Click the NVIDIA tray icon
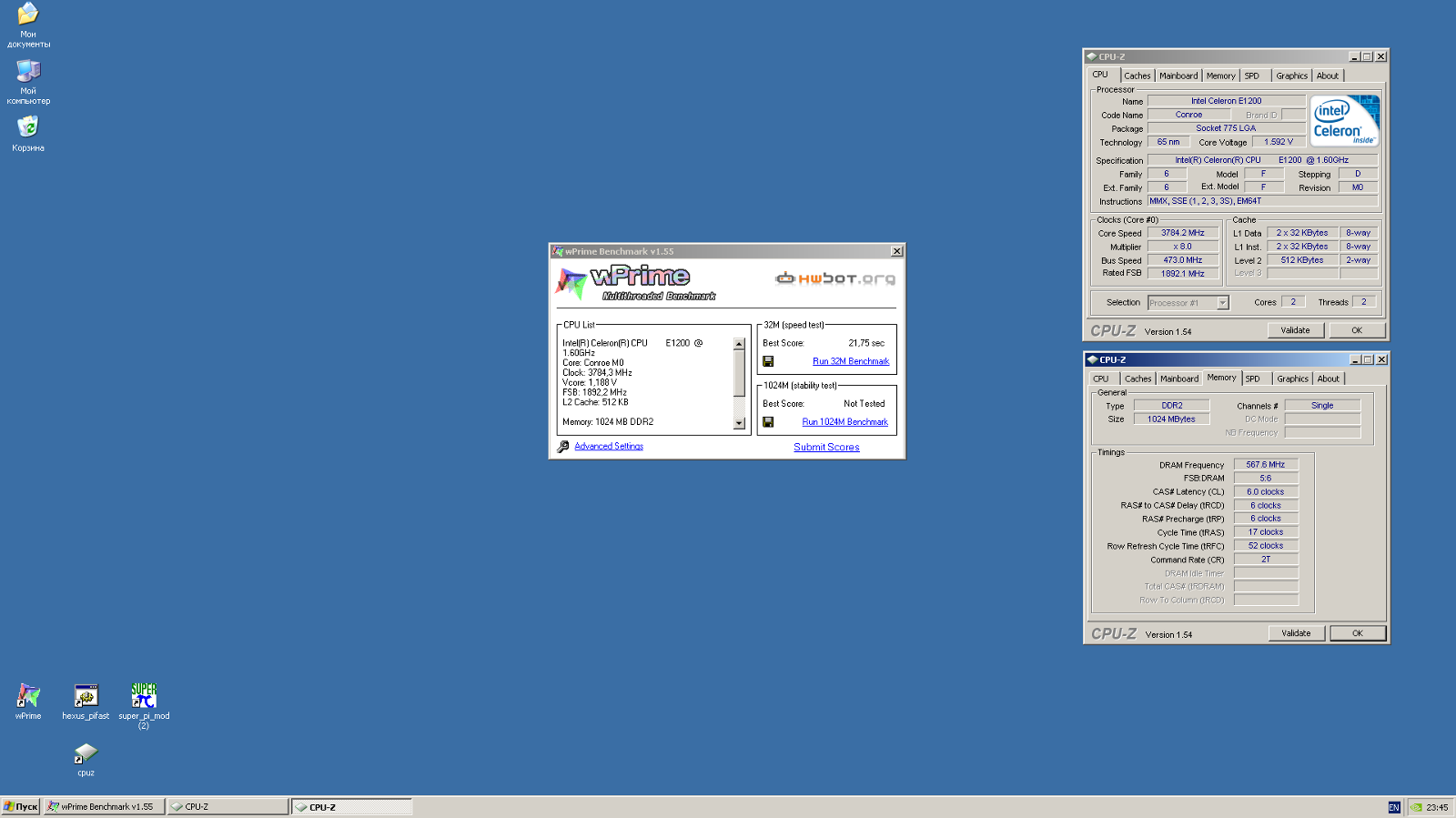The image size is (1456, 818). (x=1416, y=807)
